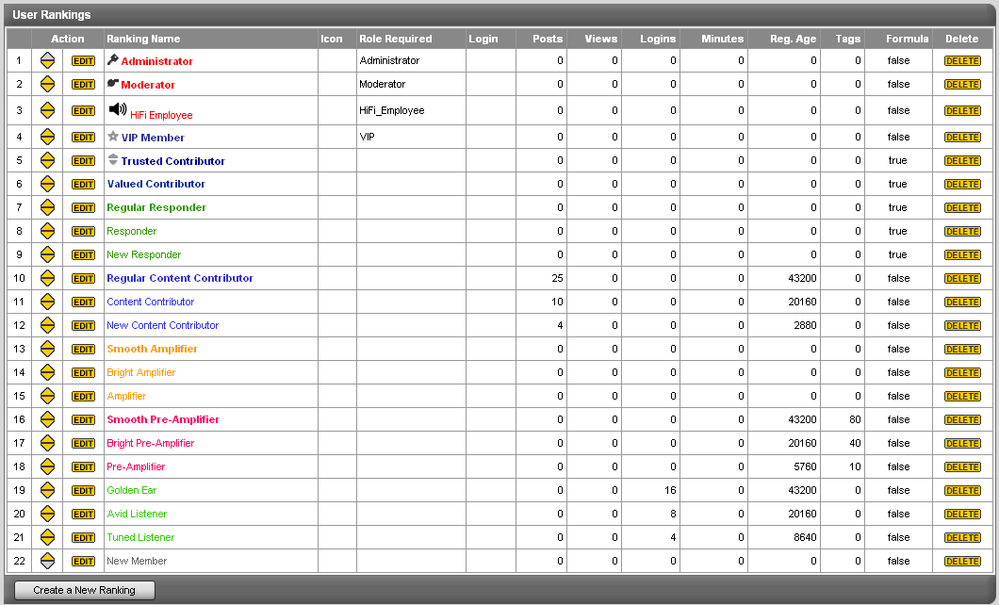Edit the Valued Contributor ranking
This screenshot has width=999, height=605.
[83, 185]
